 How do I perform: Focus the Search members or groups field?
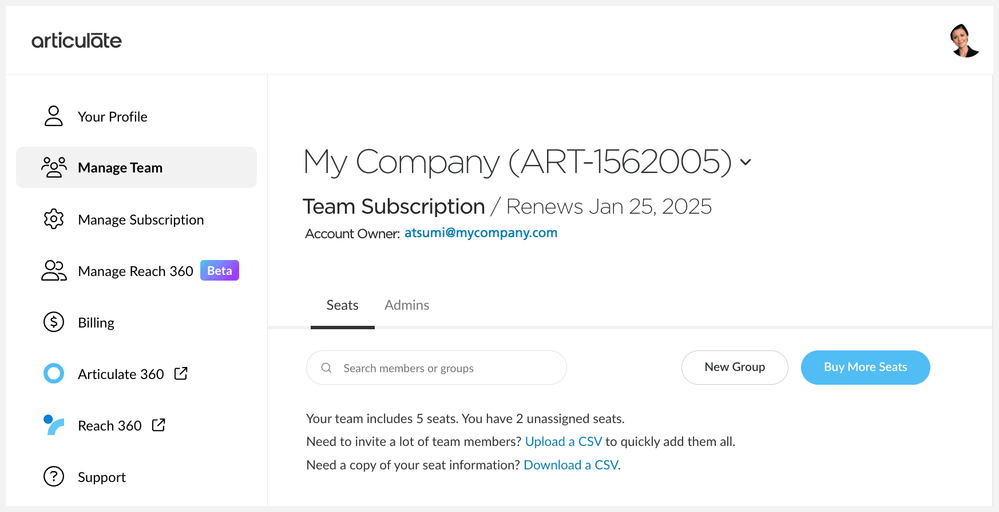pos(436,367)
